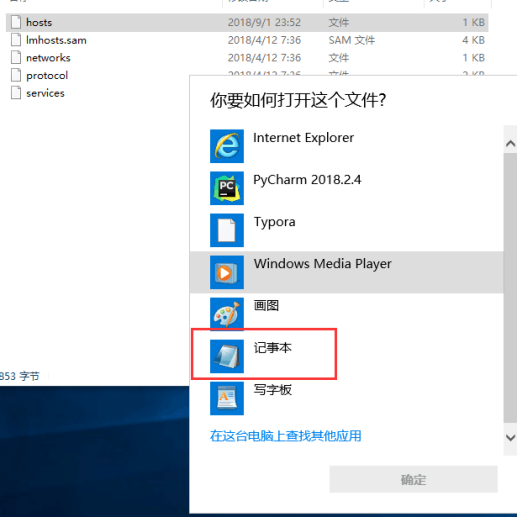Click the SAM 文件 type cell

pos(352,40)
